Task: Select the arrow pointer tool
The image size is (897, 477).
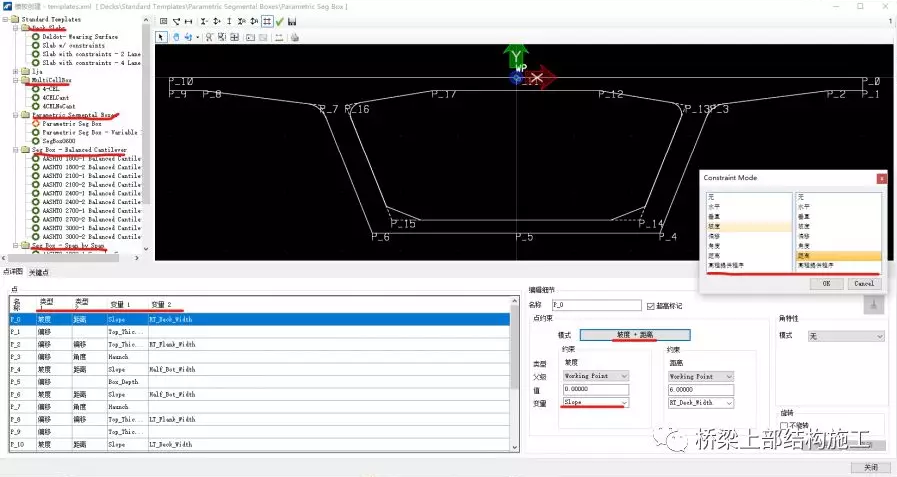Action: click(161, 37)
